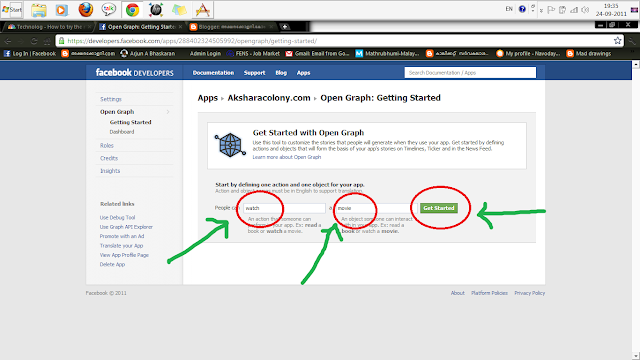Open the Use Debug Tool link
Image resolution: width=640 pixels, height=360 pixels.
pos(117,218)
